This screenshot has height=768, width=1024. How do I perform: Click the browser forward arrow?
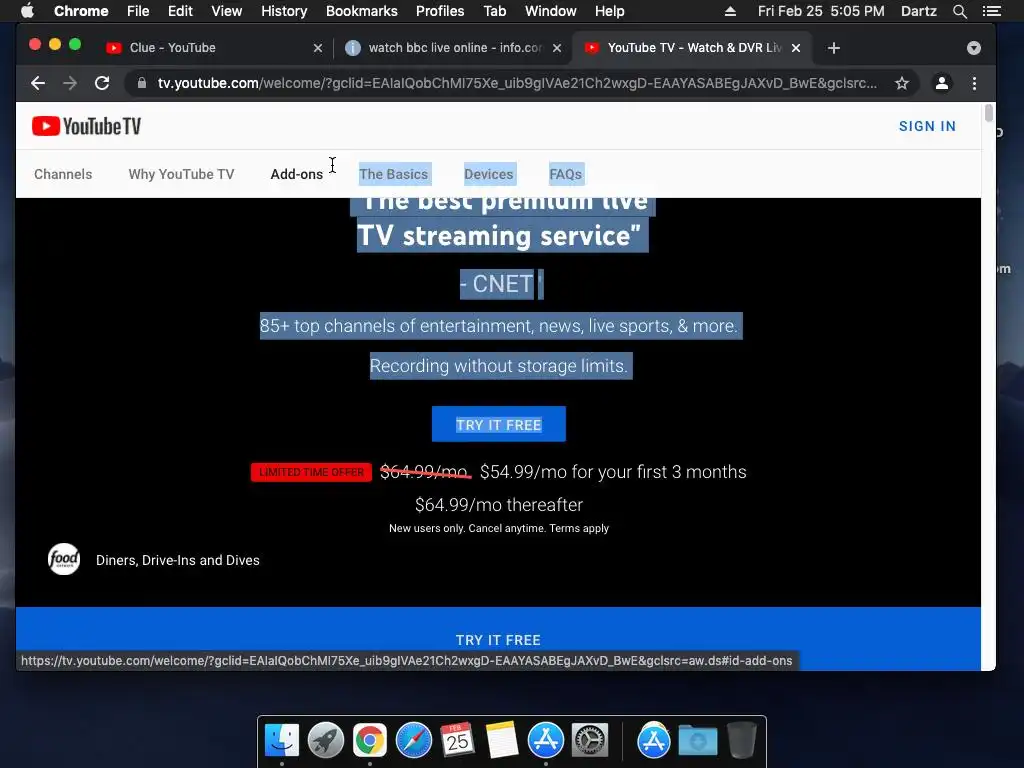(70, 83)
